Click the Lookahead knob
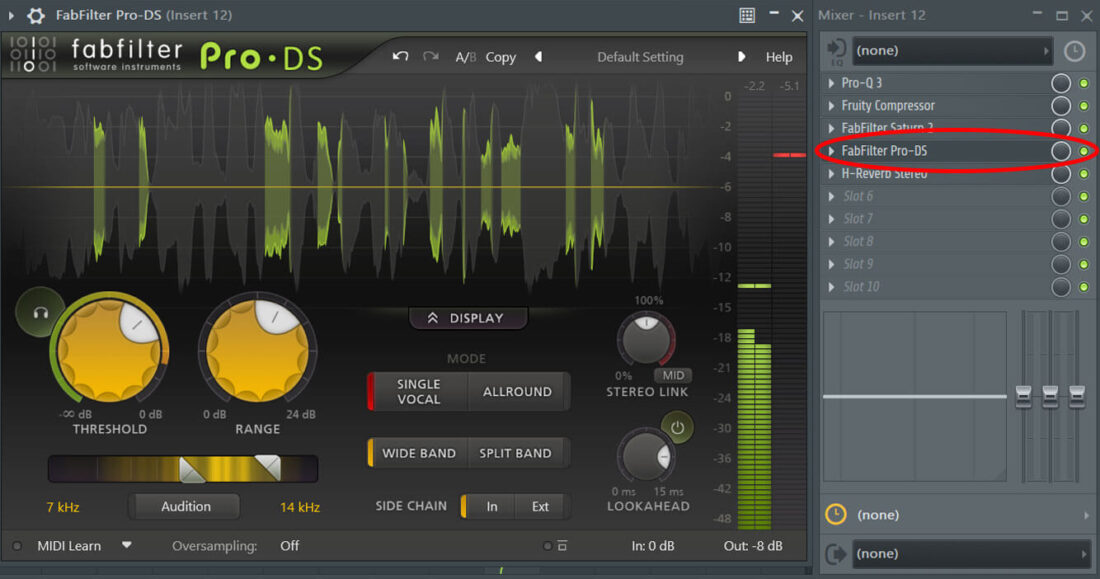This screenshot has height=579, width=1100. [646, 457]
